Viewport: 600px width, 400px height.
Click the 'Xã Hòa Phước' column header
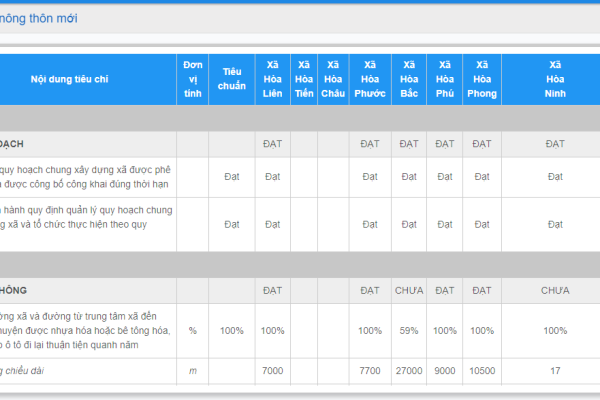pos(370,79)
